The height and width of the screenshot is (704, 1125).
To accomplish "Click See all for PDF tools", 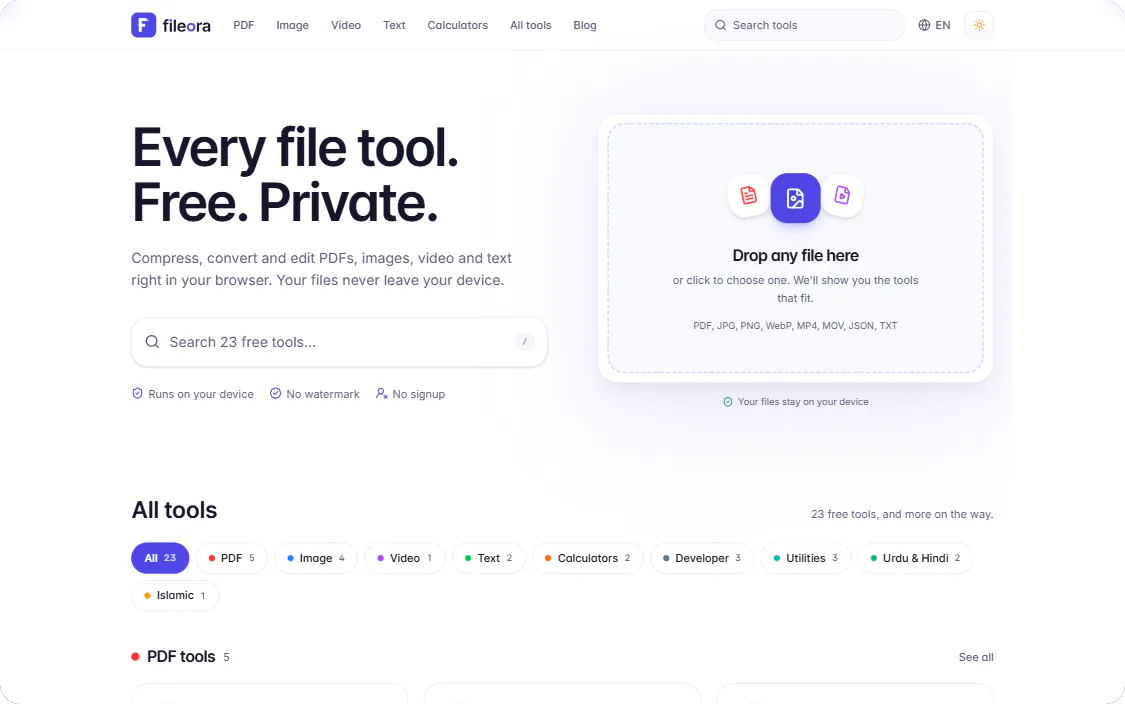I will (976, 657).
